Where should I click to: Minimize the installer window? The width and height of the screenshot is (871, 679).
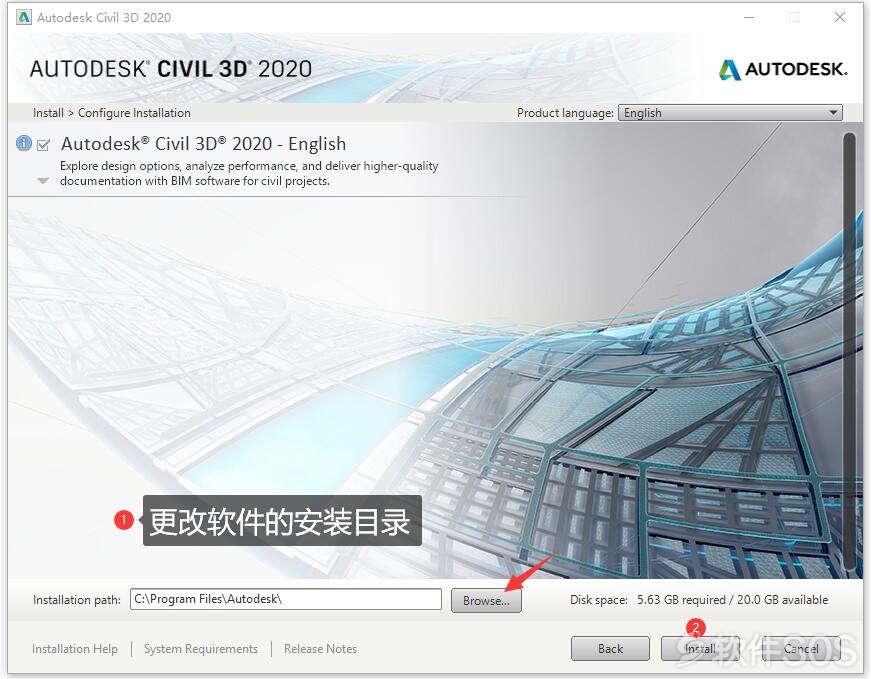[x=749, y=18]
